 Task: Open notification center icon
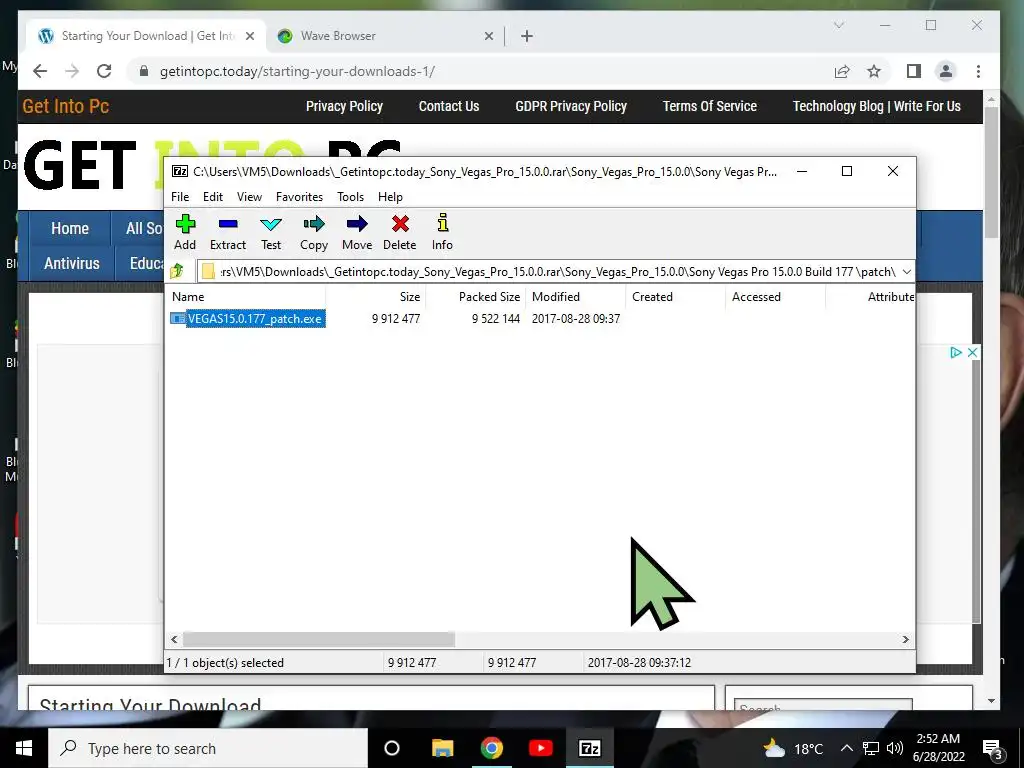993,749
